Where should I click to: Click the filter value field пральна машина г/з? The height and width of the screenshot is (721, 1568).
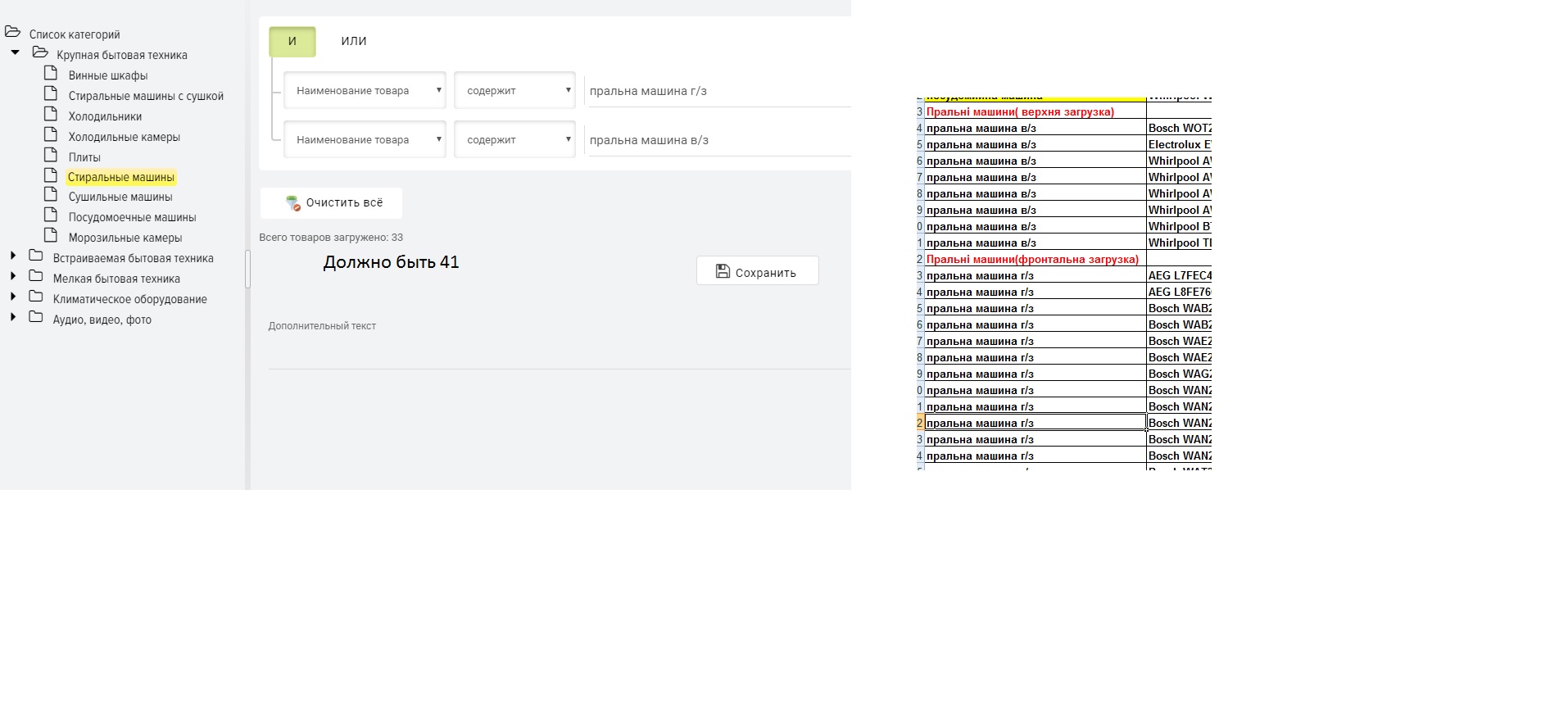(718, 91)
